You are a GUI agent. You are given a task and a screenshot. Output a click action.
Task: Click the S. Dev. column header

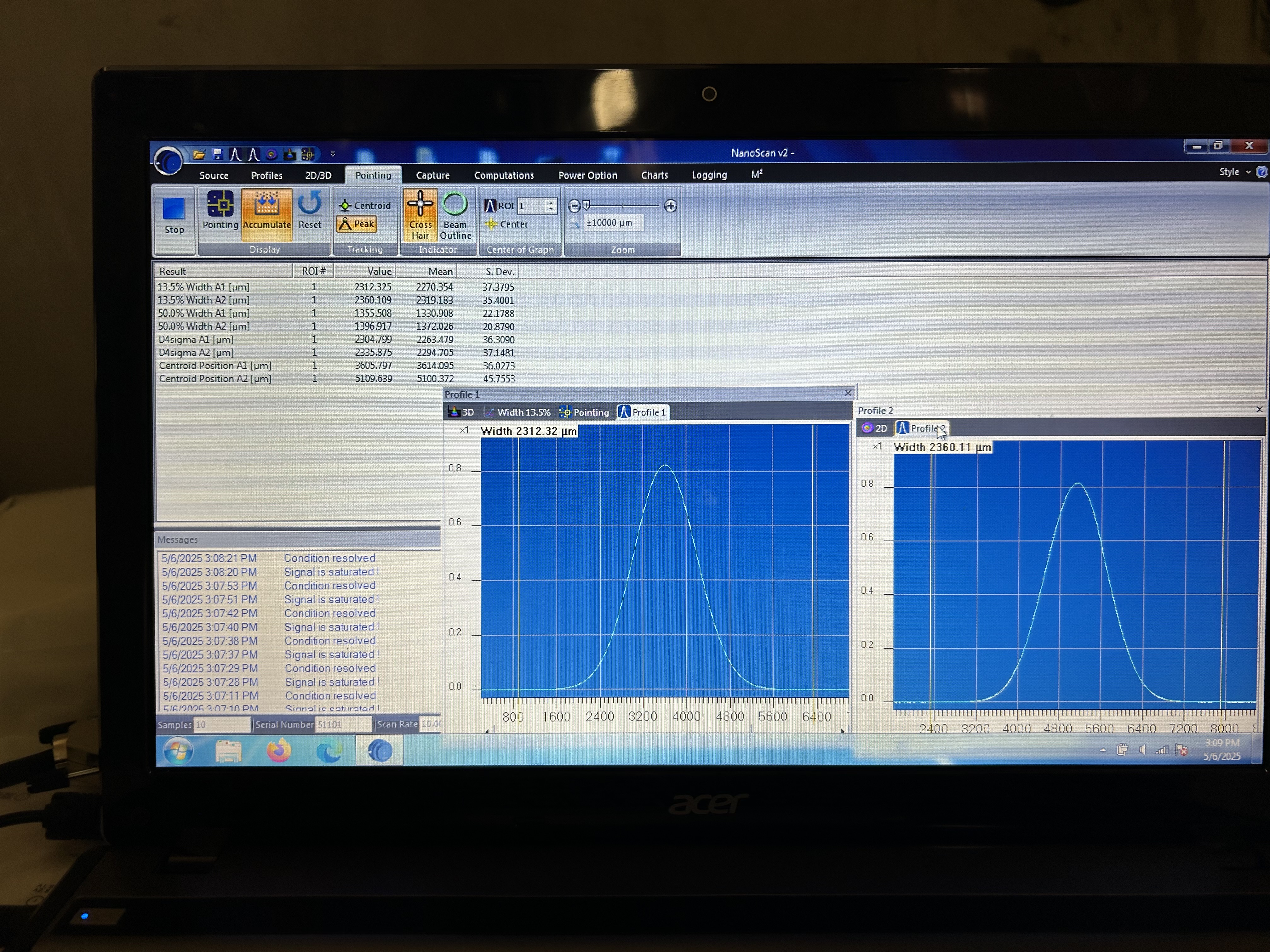coord(488,271)
